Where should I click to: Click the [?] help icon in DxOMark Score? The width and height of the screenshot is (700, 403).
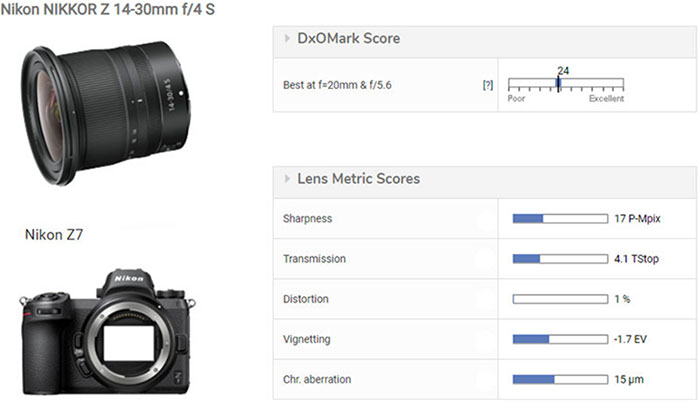pyautogui.click(x=488, y=86)
